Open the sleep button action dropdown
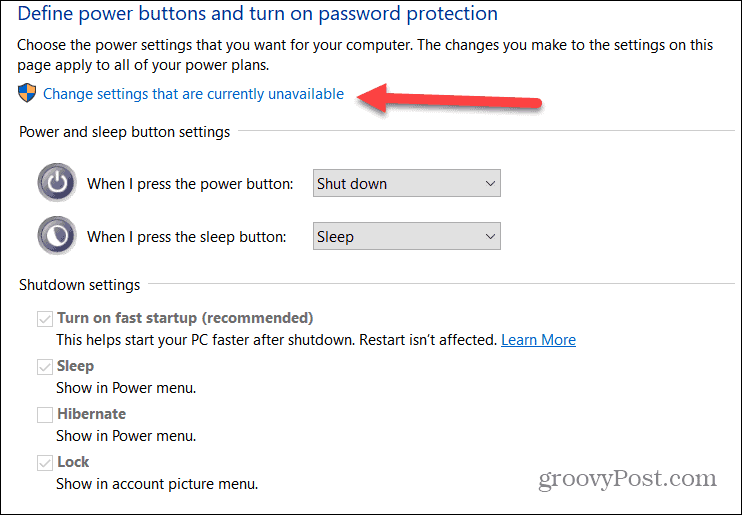Image resolution: width=742 pixels, height=515 pixels. click(406, 237)
